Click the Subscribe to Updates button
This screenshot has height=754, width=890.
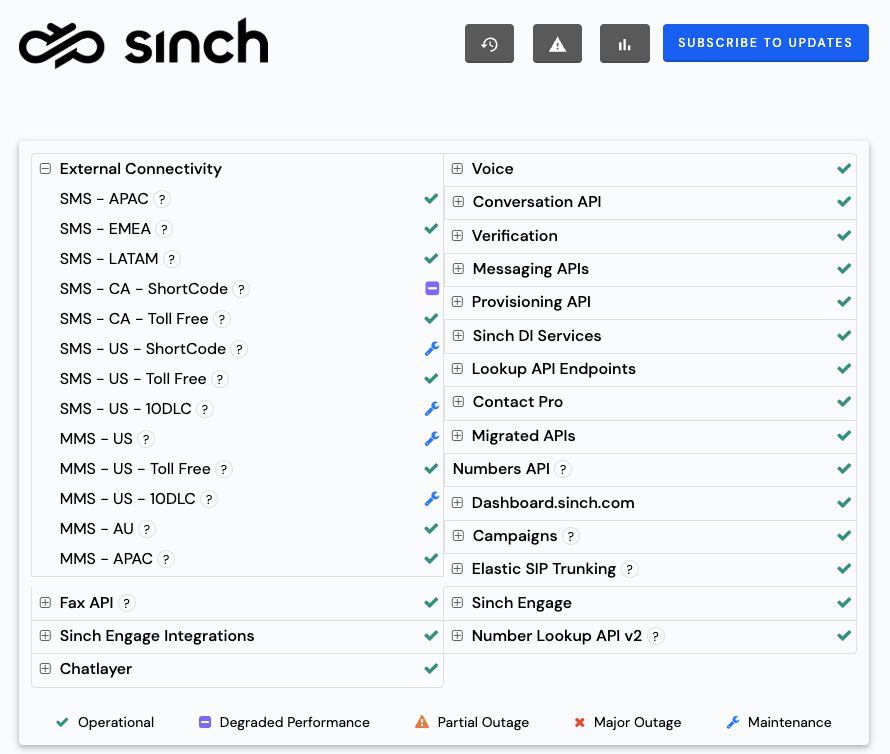tap(766, 43)
